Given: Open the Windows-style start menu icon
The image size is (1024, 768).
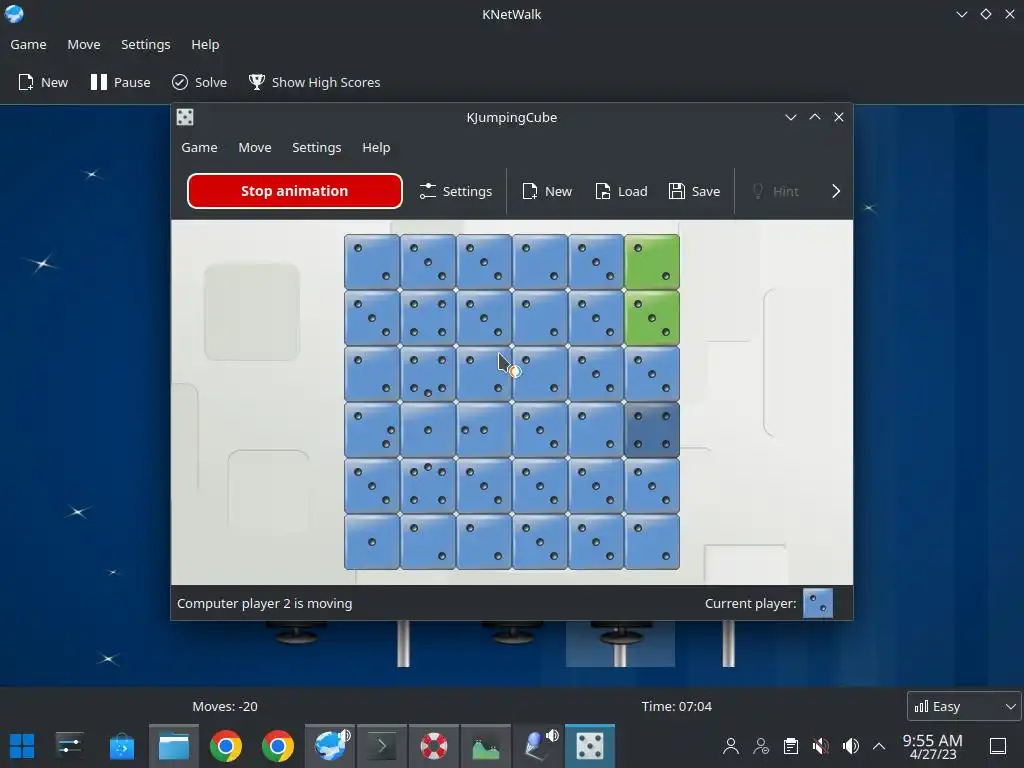Looking at the screenshot, I should [22, 746].
